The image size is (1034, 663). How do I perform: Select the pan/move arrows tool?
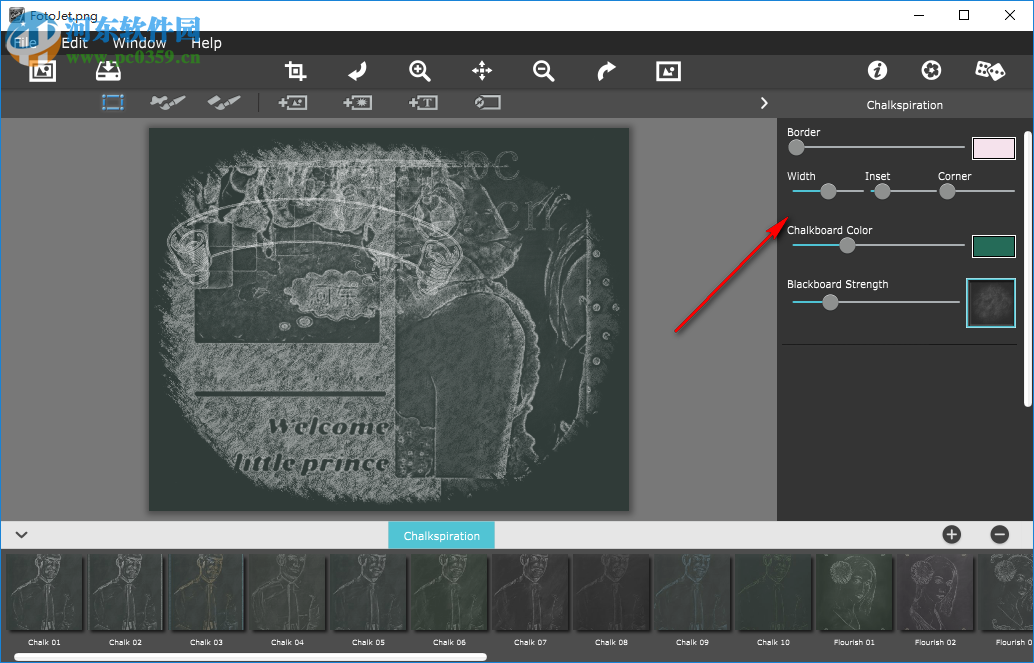pyautogui.click(x=482, y=71)
